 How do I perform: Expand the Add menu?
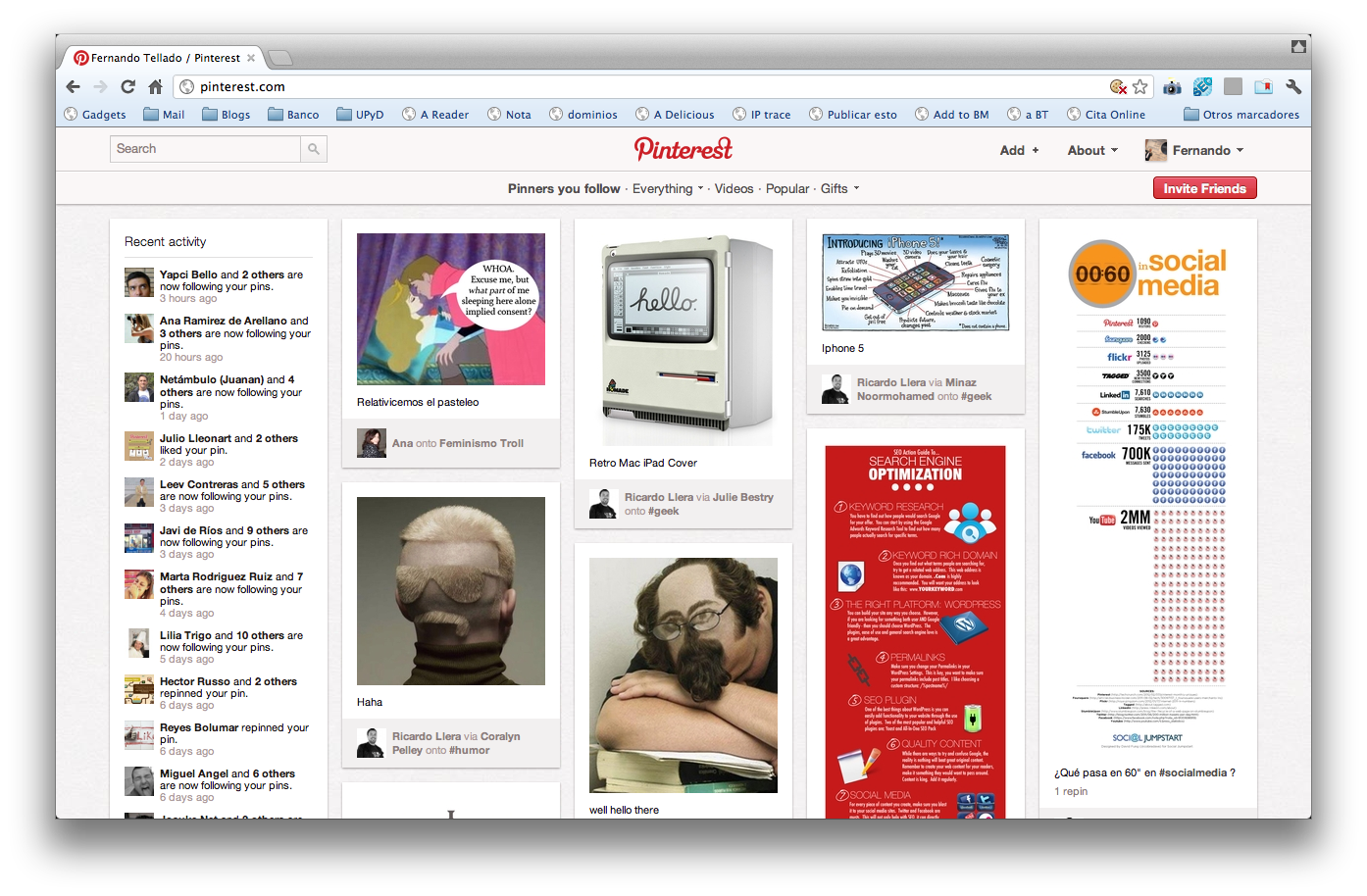point(1019,150)
